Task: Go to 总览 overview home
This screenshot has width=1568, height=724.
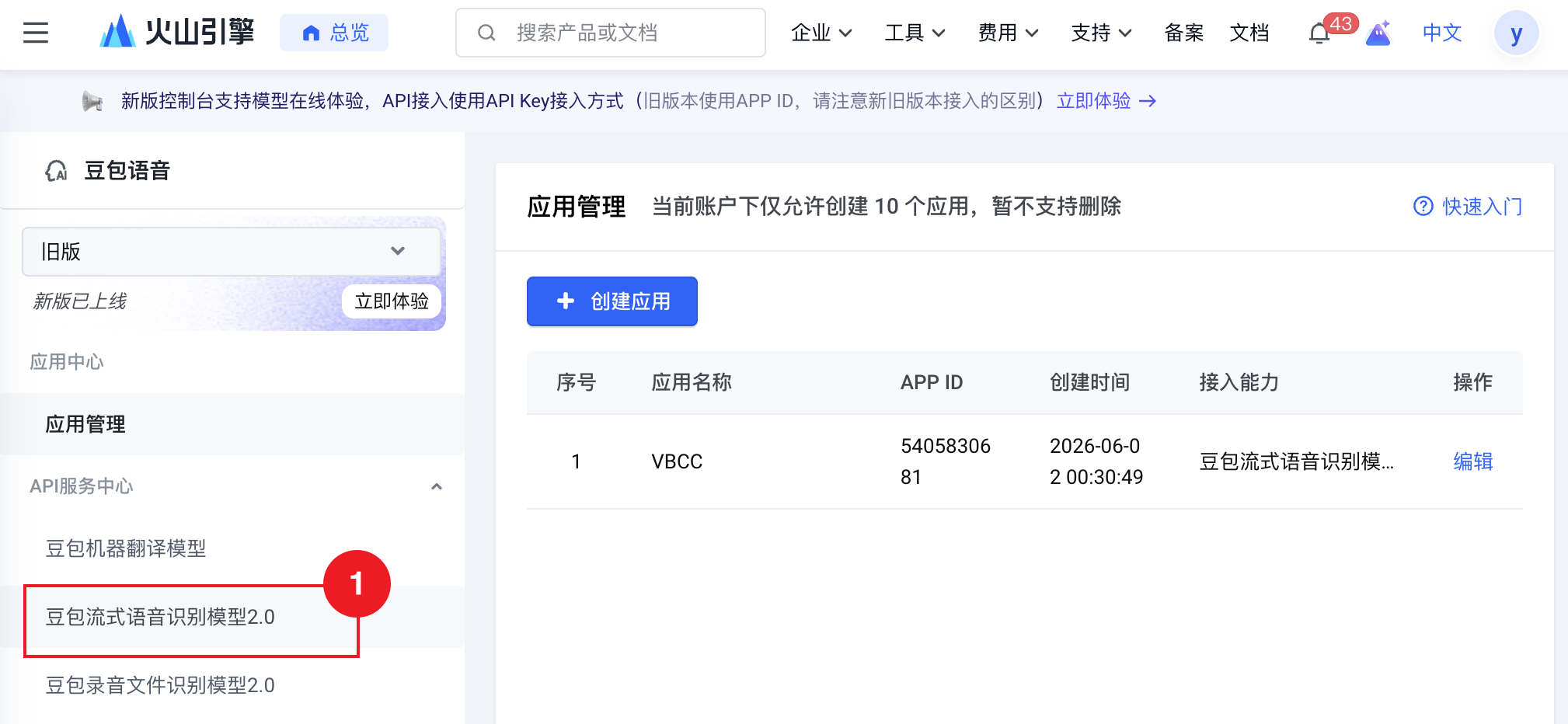Action: pyautogui.click(x=334, y=33)
